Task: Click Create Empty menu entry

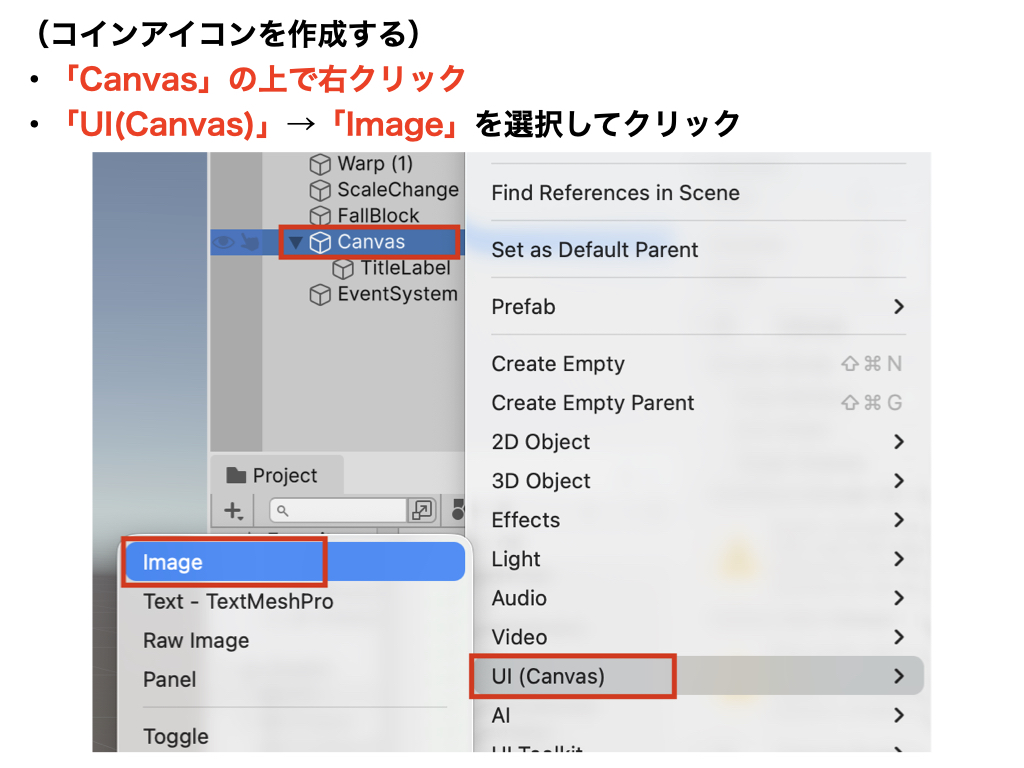Action: [x=558, y=364]
